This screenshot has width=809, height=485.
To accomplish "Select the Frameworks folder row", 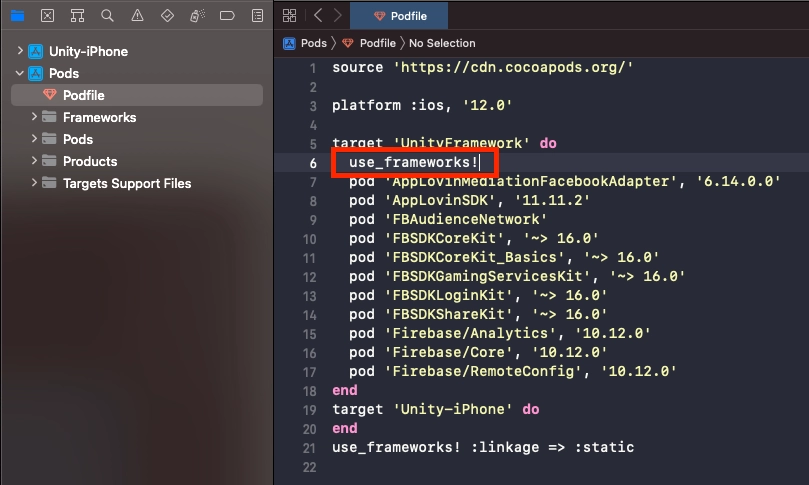I will coord(137,117).
